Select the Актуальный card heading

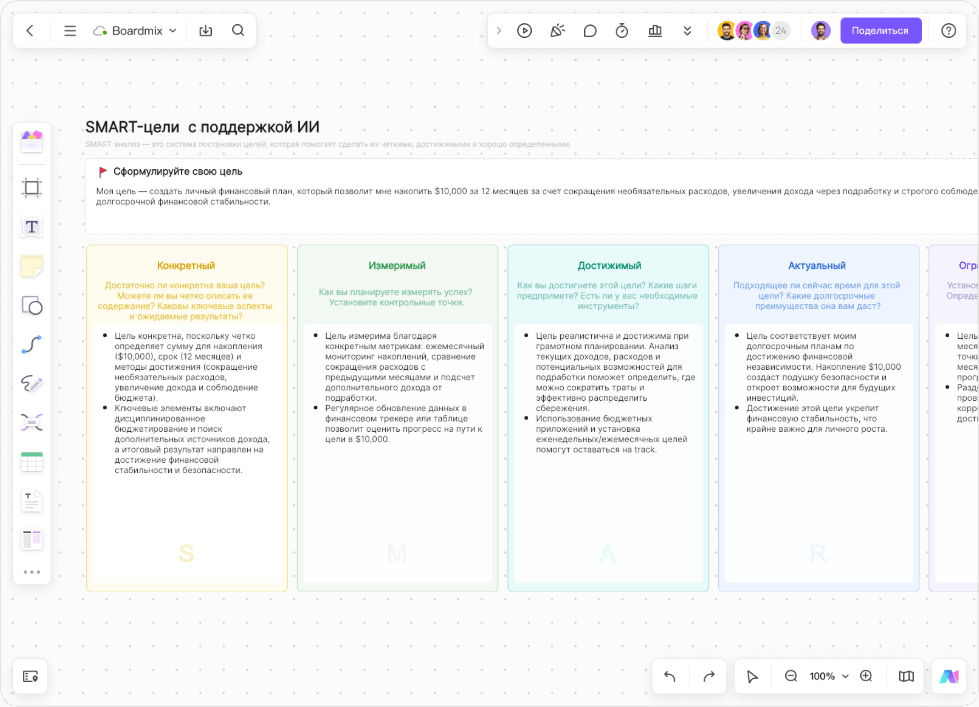click(x=817, y=265)
